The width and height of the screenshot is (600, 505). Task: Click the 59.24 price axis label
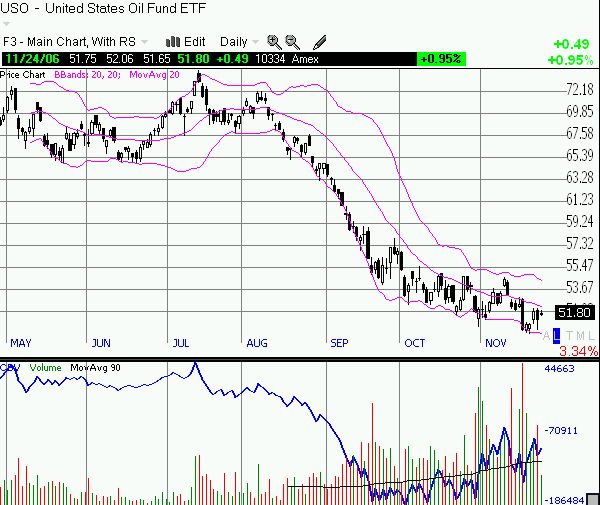click(580, 221)
